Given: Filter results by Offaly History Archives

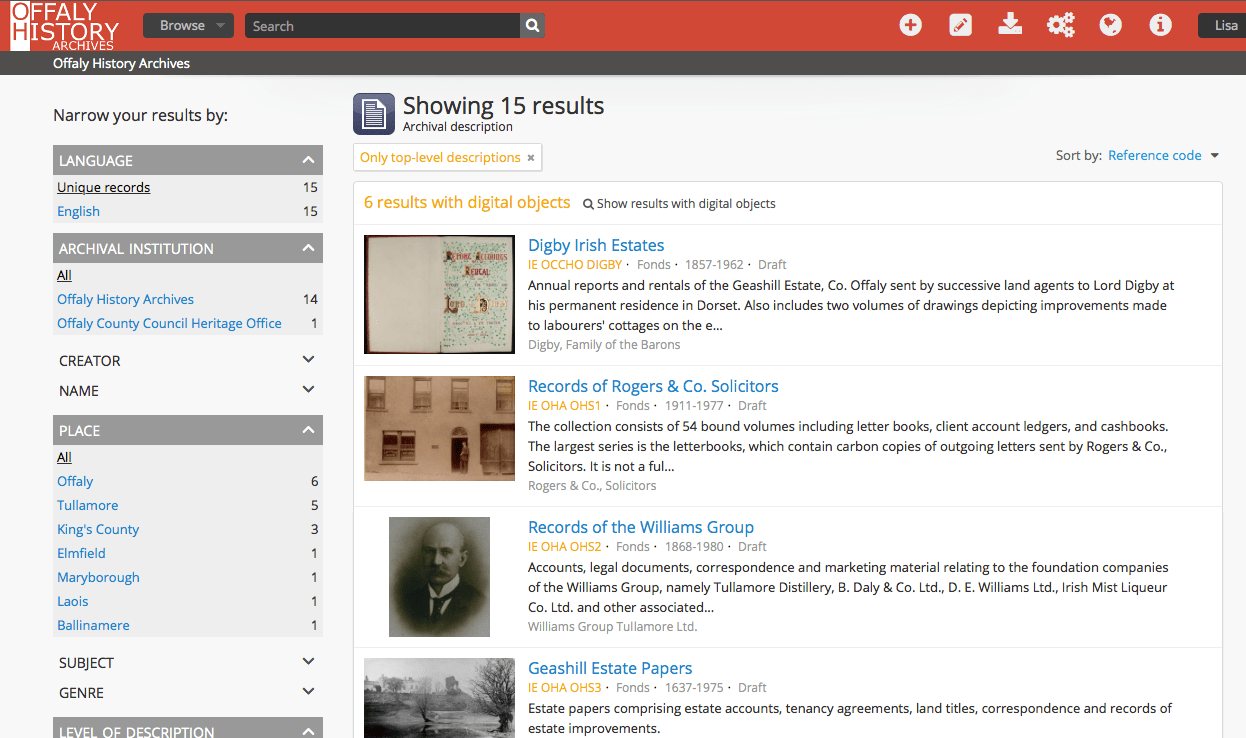Looking at the screenshot, I should 125,299.
